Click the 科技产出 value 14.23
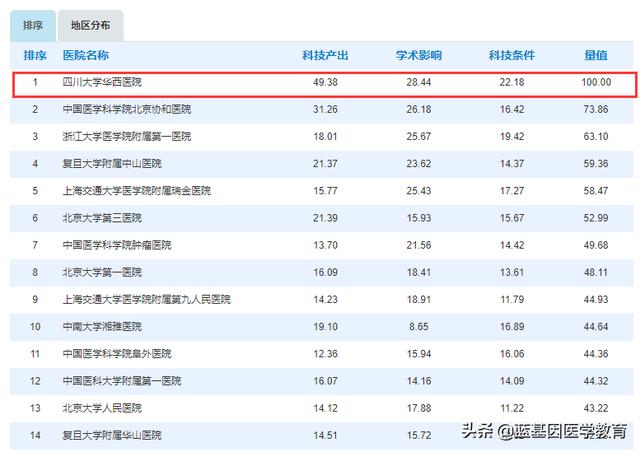Image resolution: width=640 pixels, height=452 pixels. (325, 299)
